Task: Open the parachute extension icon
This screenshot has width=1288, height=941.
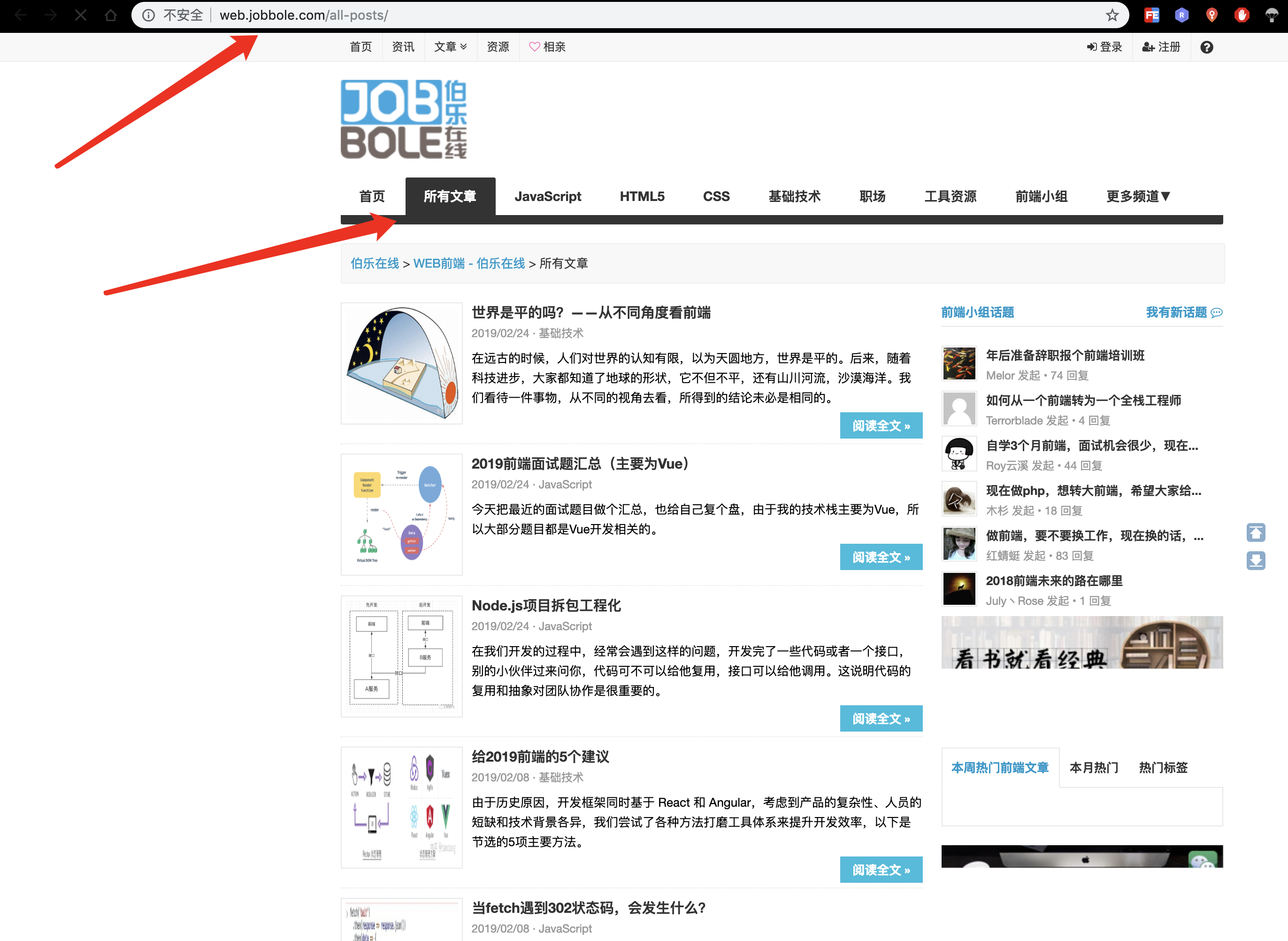Action: click(1272, 15)
